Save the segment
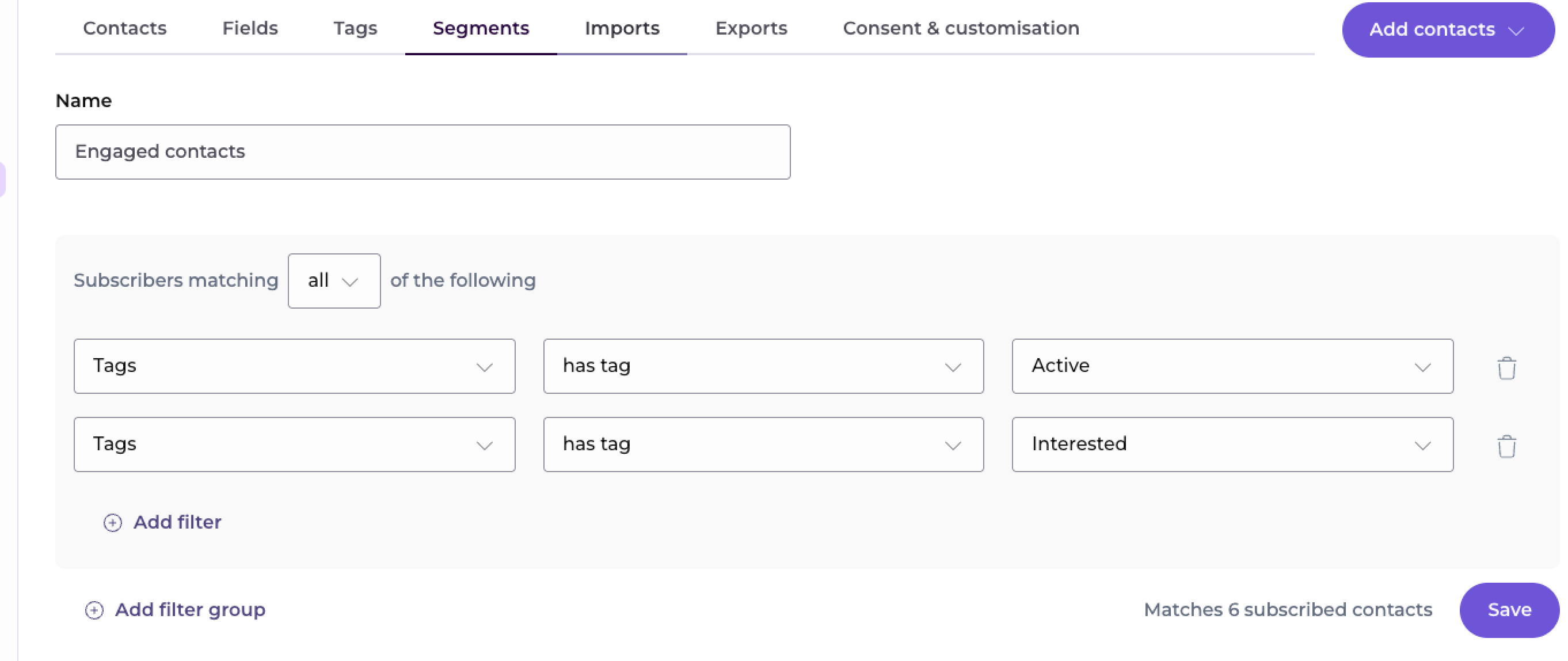 coord(1508,610)
